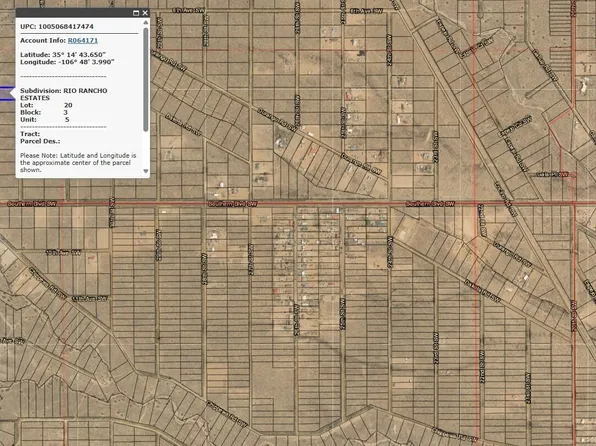This screenshot has width=596, height=446.
Task: Click the popup vertical scrollbar thumb
Action: point(146,79)
